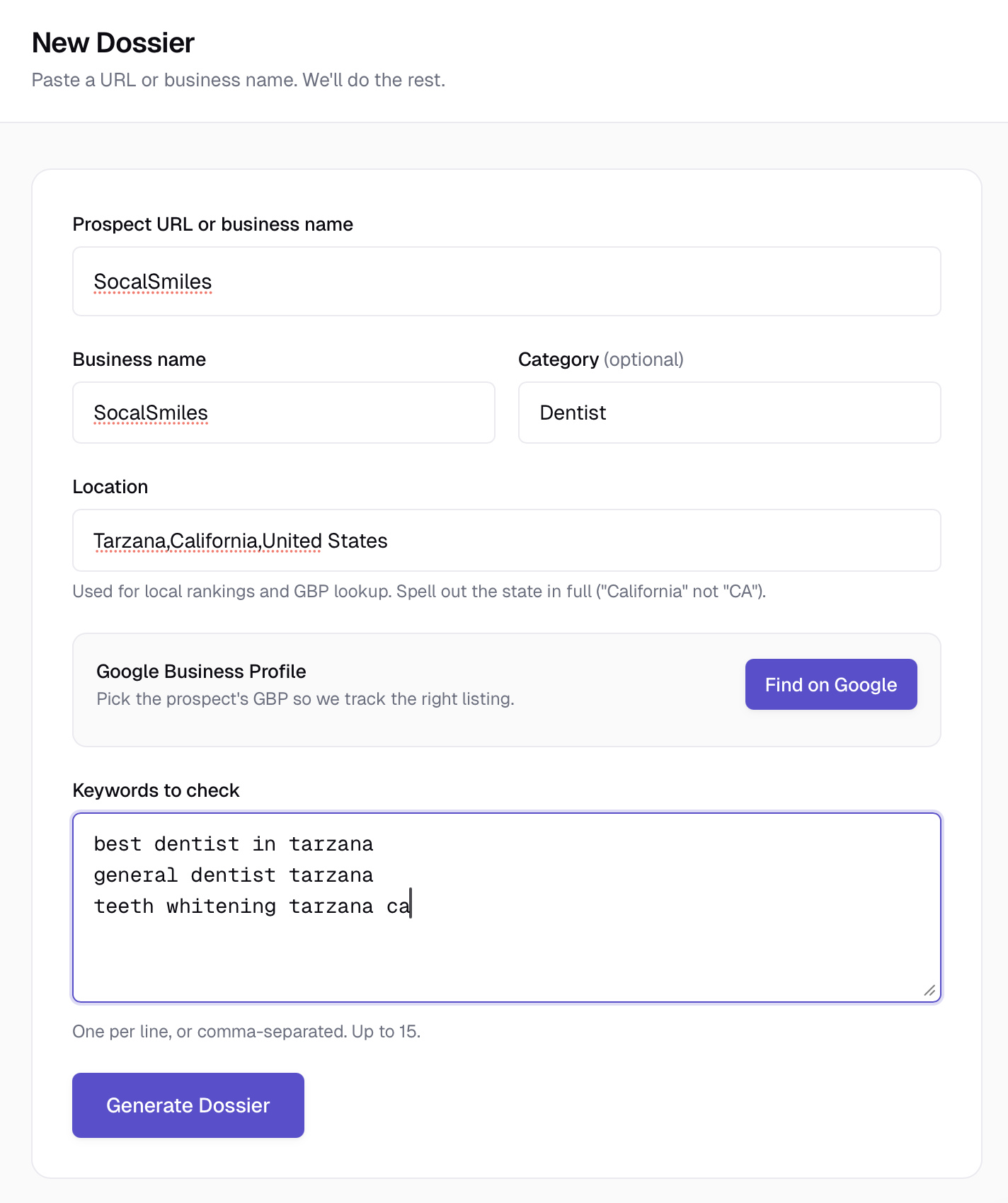
Task: Click the "Category (optional)" label
Action: click(601, 359)
